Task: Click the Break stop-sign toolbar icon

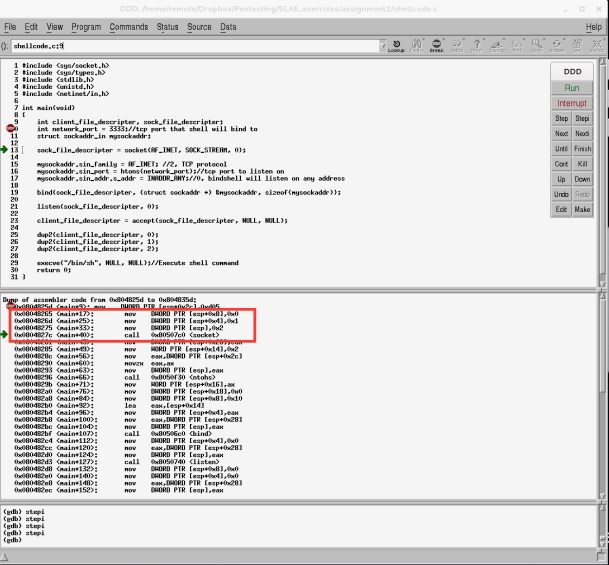Action: (x=435, y=45)
